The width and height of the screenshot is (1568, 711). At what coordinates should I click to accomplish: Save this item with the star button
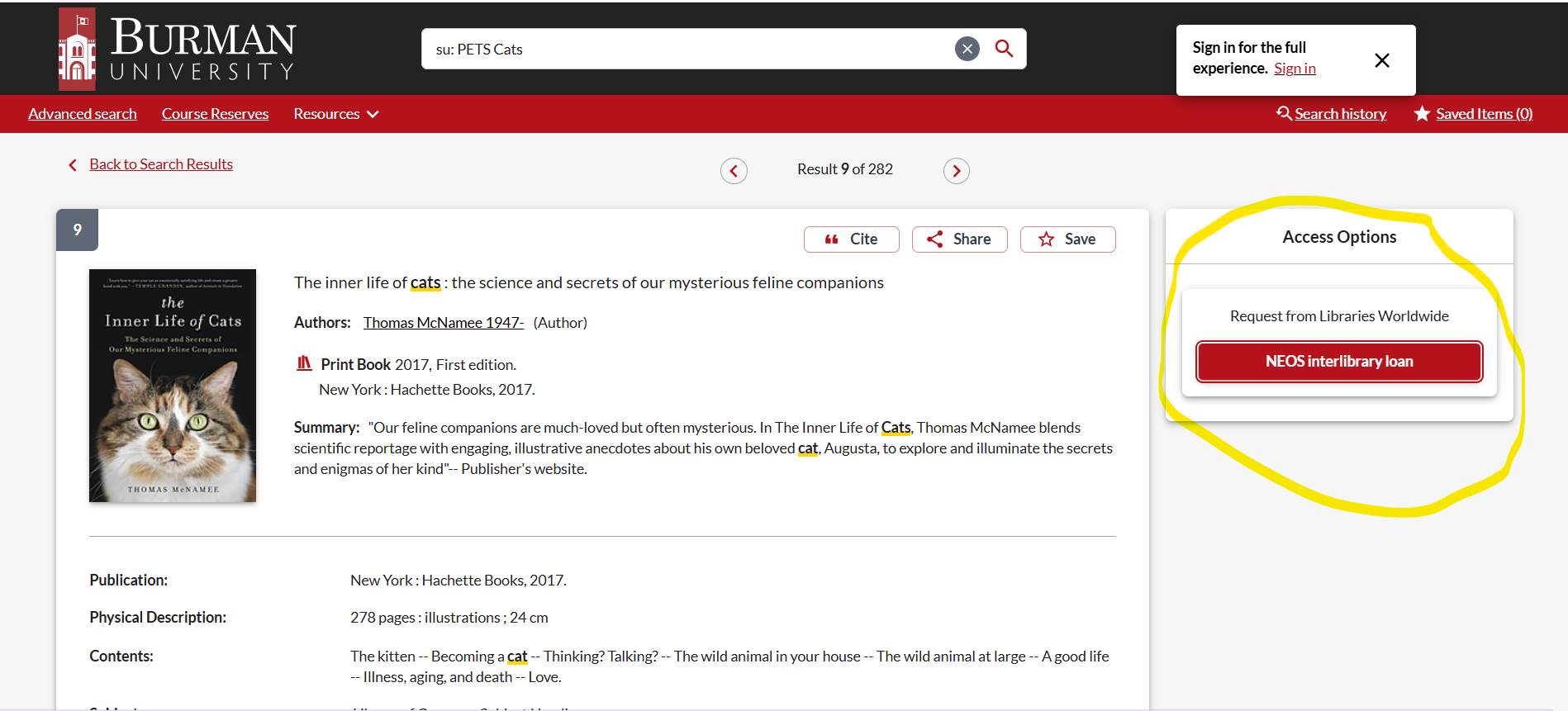[1067, 239]
